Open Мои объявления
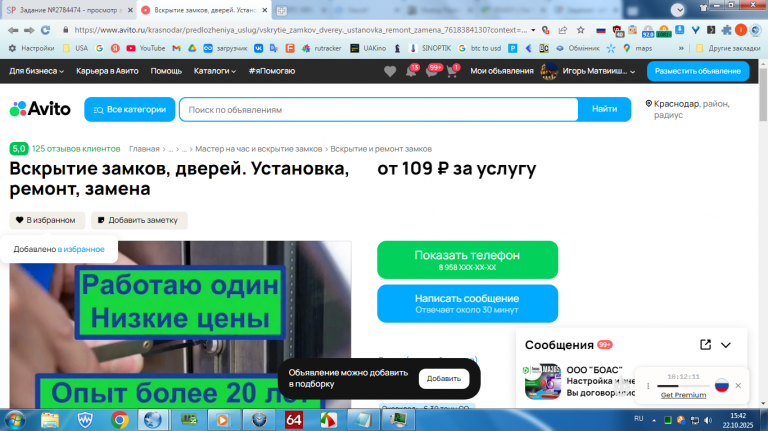Screen dimensions: 768x431 (x=502, y=71)
